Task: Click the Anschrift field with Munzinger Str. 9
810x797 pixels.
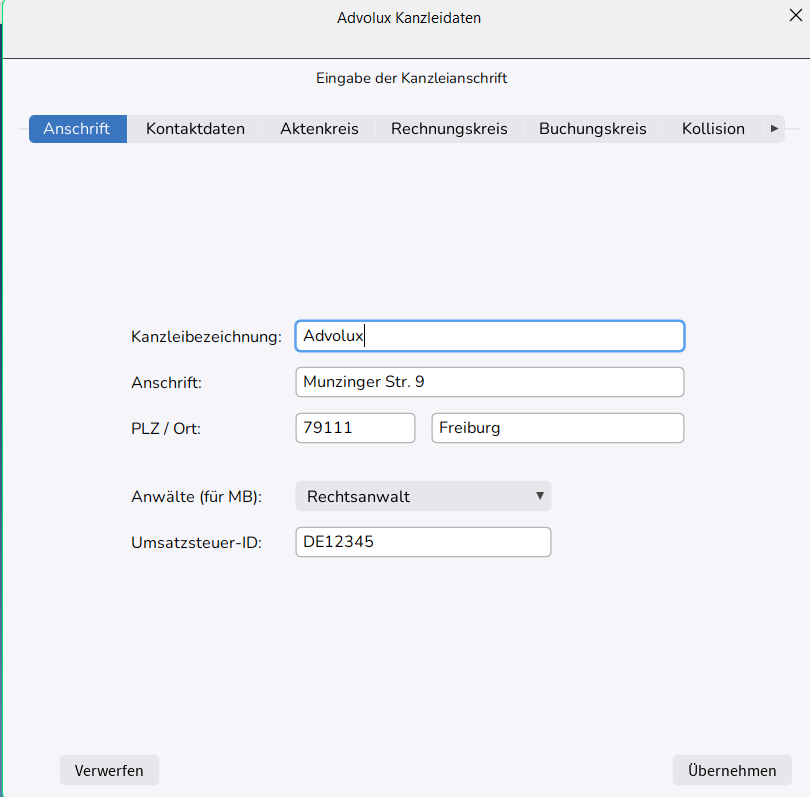Action: coord(490,382)
